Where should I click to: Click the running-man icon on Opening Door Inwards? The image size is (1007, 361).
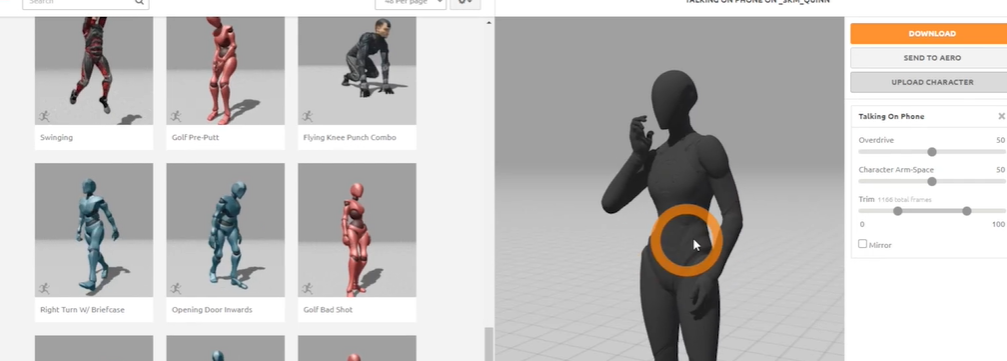(176, 288)
